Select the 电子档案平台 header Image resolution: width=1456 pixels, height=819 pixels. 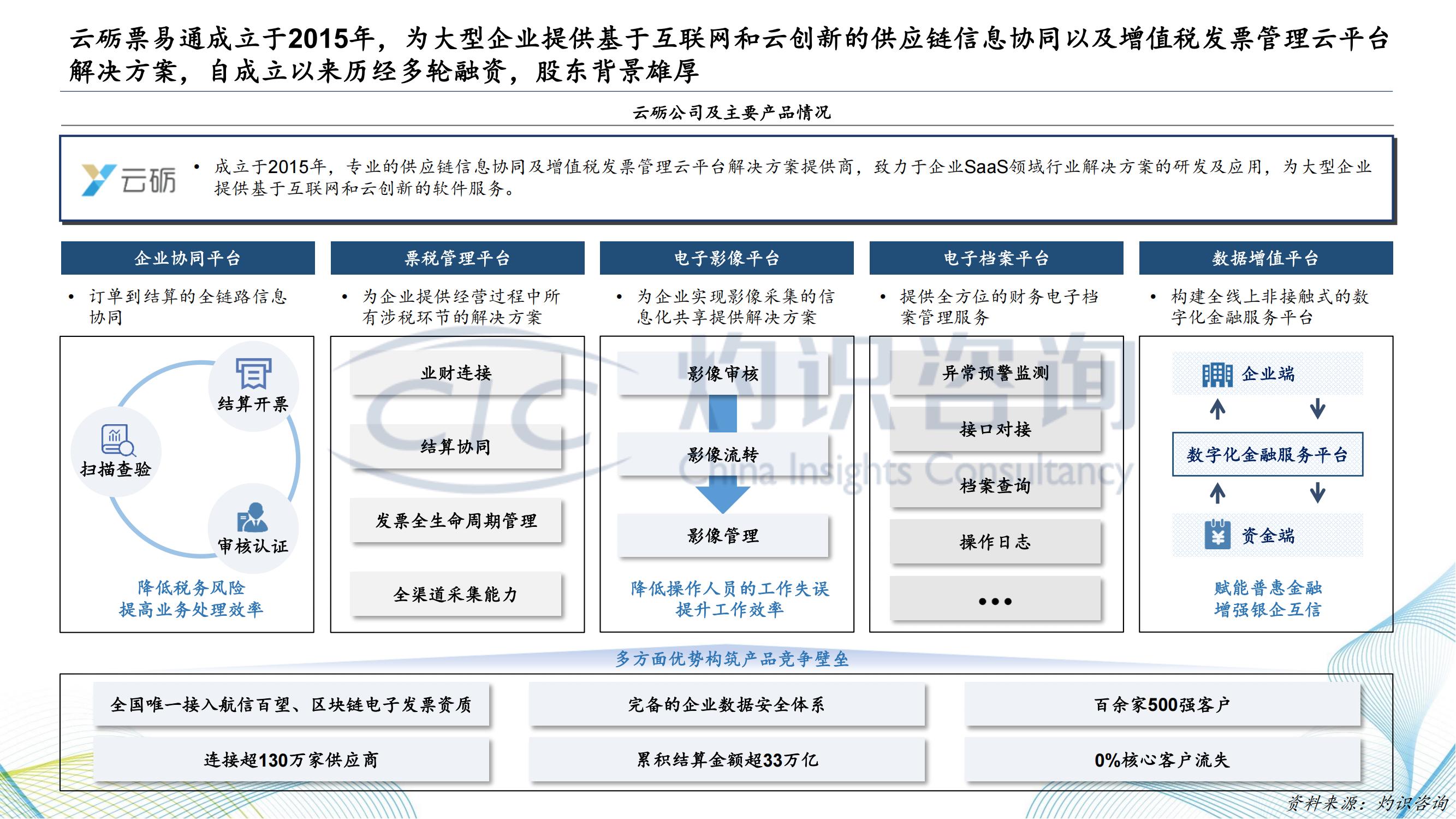point(996,258)
